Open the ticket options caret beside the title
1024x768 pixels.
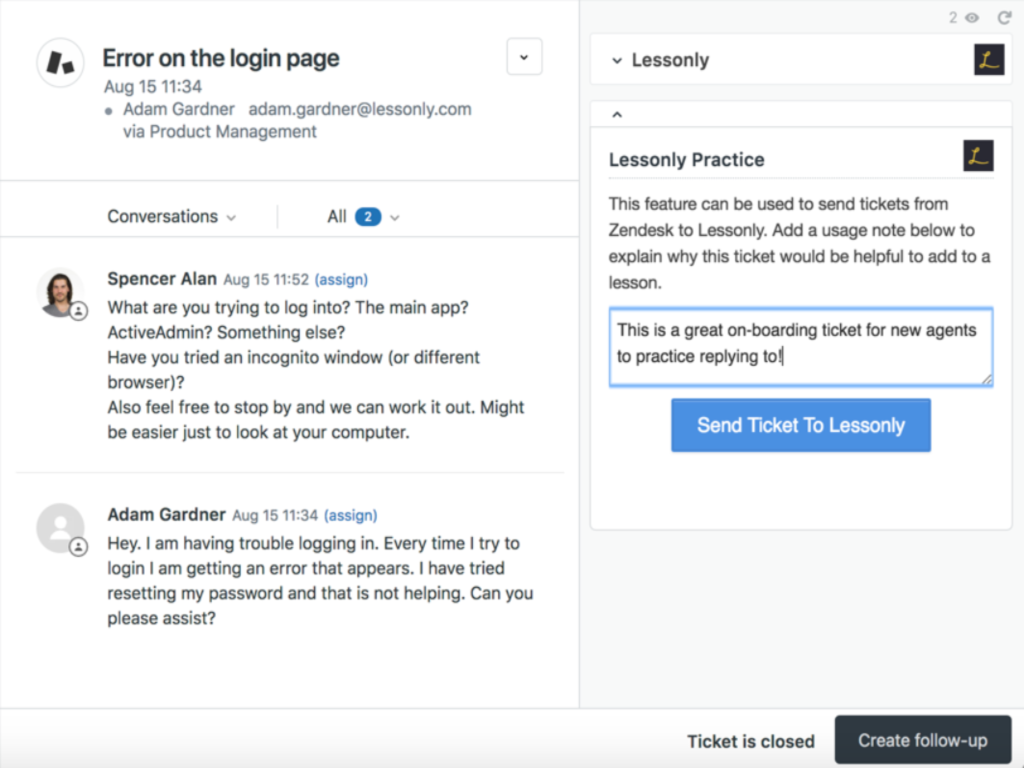[524, 57]
